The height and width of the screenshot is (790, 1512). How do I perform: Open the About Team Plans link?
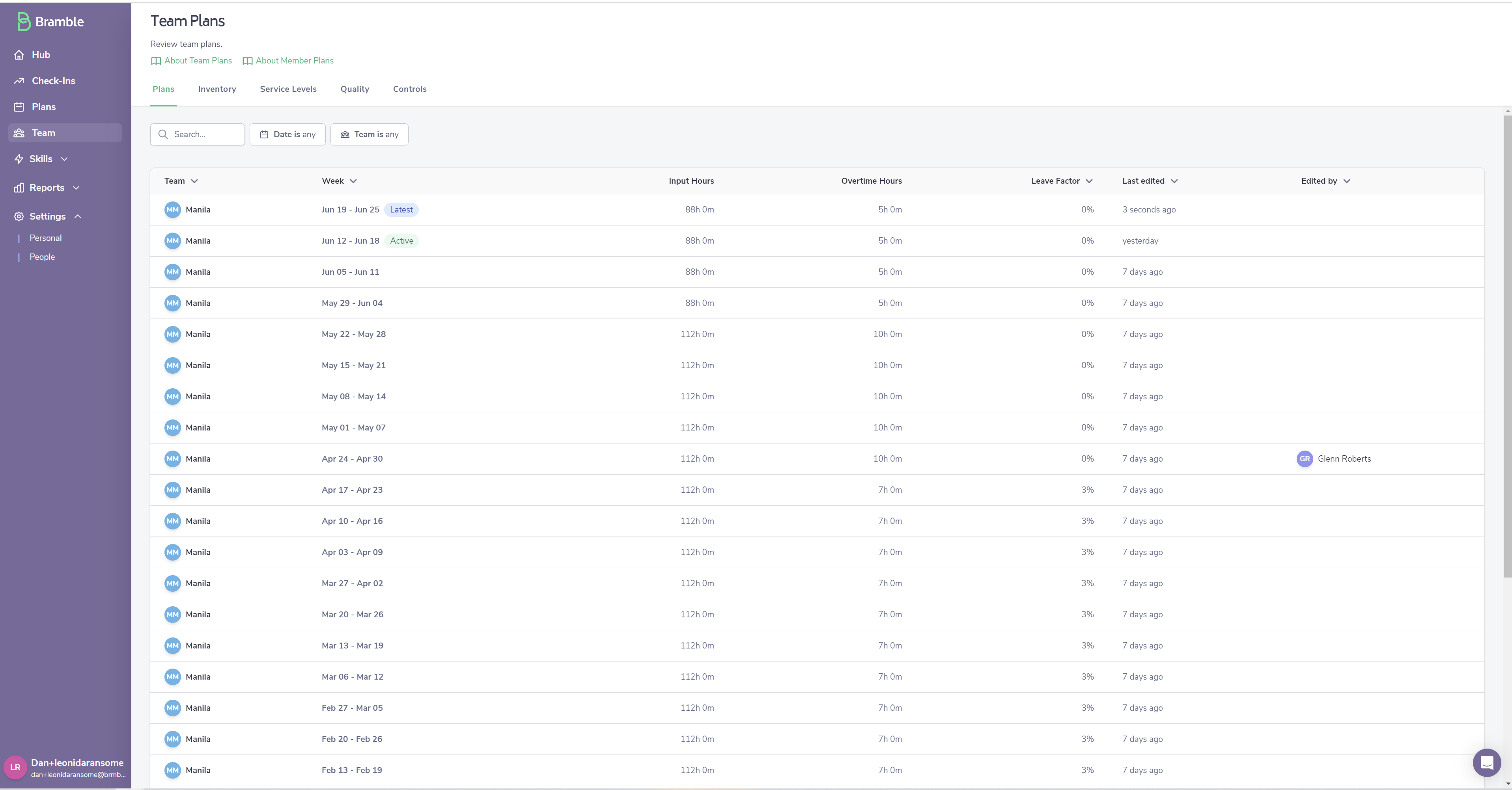(x=192, y=60)
